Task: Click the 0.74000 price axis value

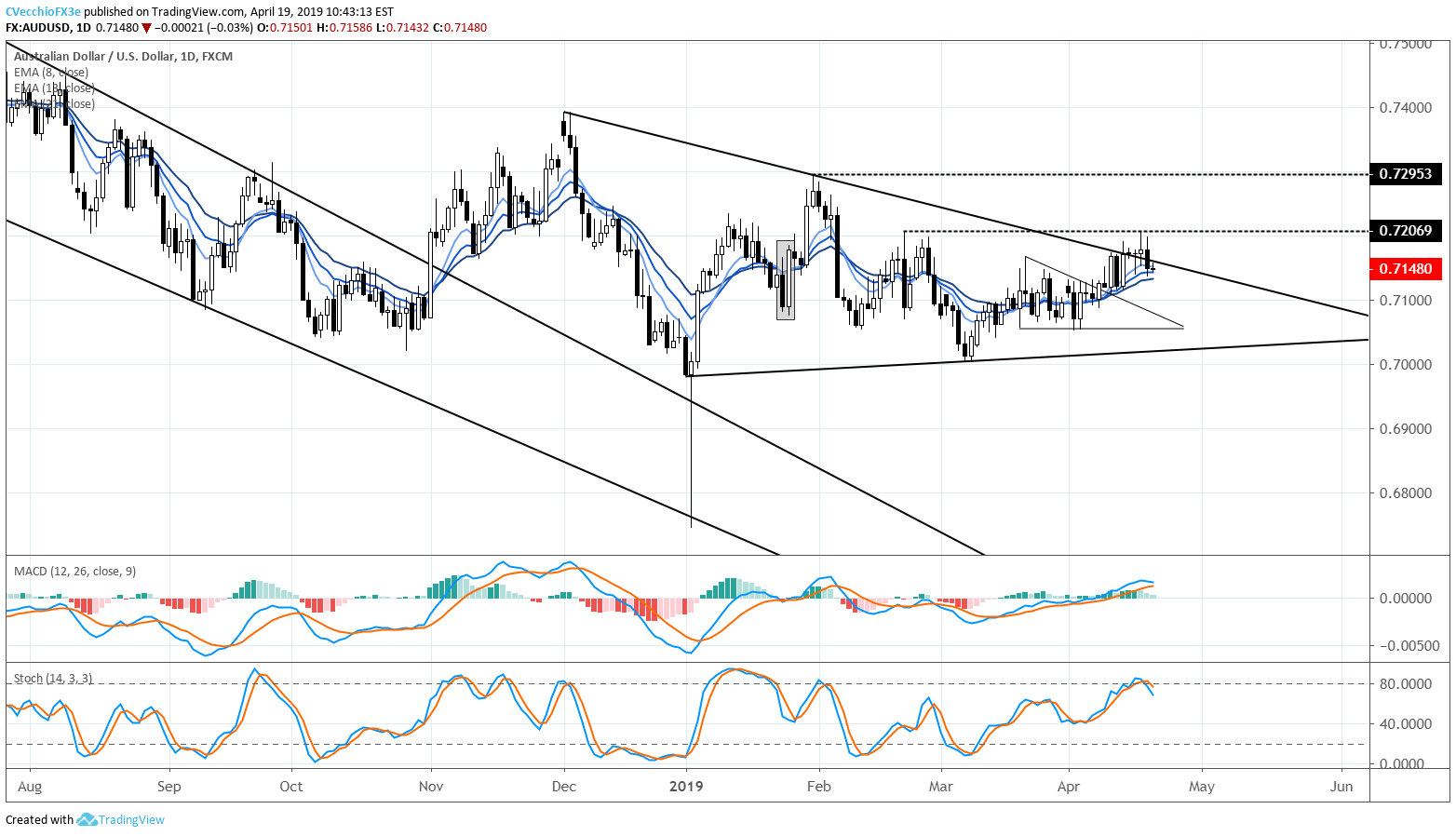Action: click(1406, 108)
